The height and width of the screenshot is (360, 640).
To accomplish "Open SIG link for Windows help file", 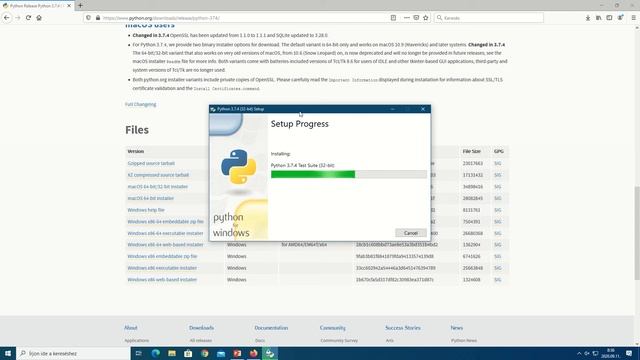I will [498, 210].
